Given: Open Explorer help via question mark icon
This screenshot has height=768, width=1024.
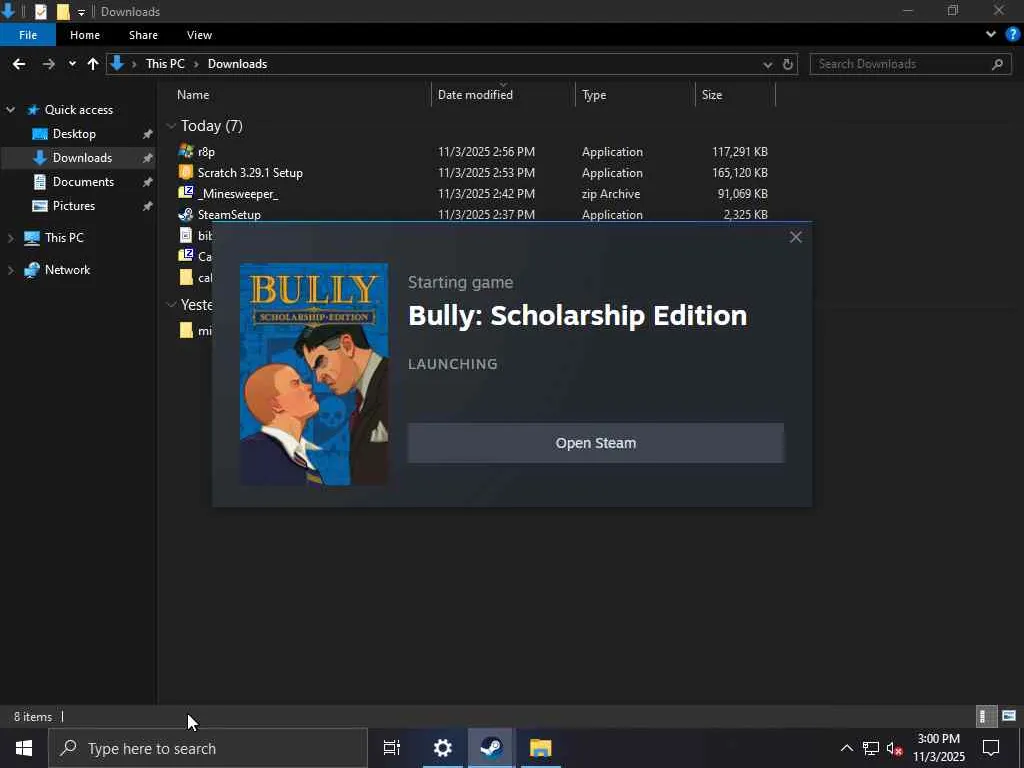Looking at the screenshot, I should coord(1012,35).
